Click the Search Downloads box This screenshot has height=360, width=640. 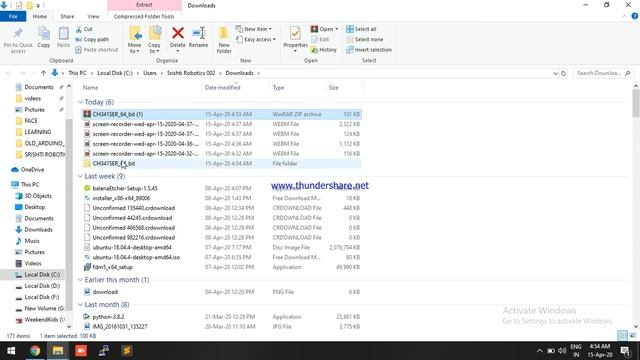click(603, 73)
